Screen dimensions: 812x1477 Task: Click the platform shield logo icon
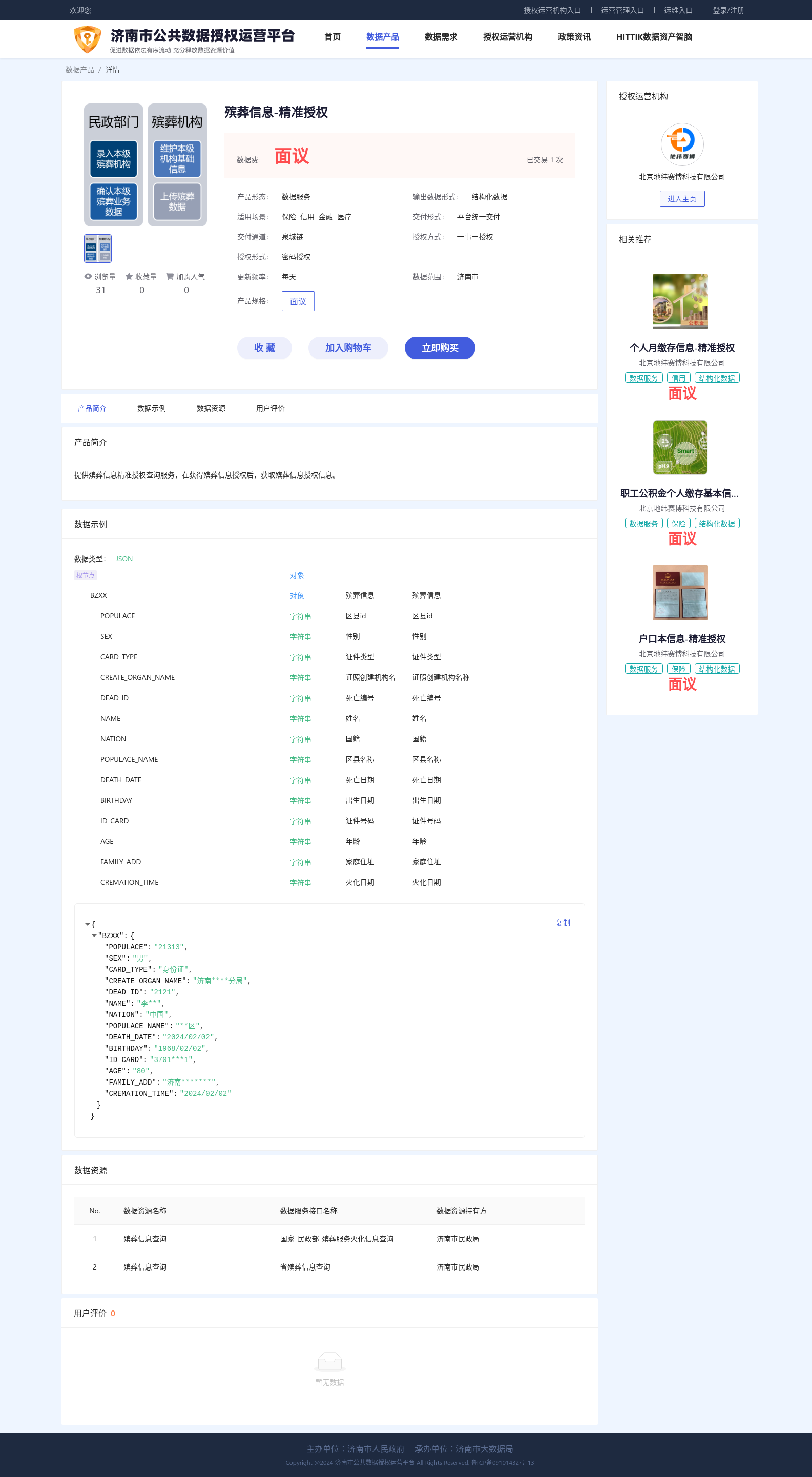click(x=88, y=39)
